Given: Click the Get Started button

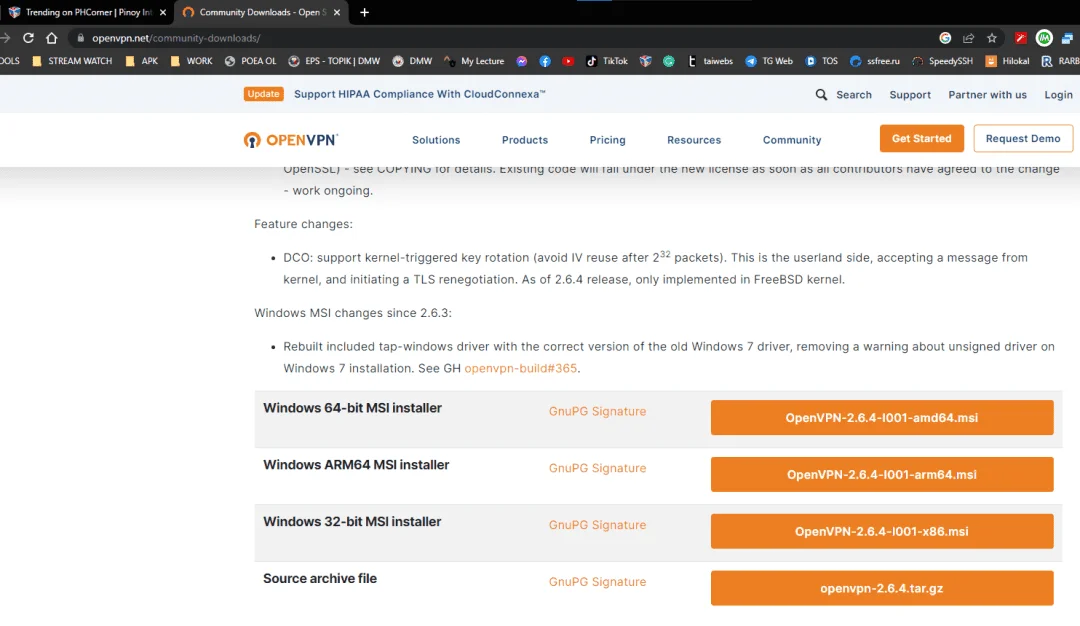Looking at the screenshot, I should 922,138.
